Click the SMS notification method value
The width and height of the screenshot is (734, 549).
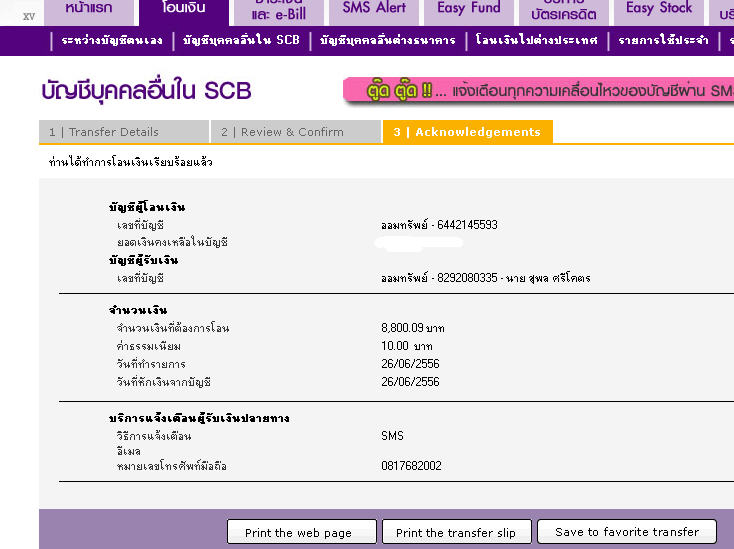pos(392,436)
